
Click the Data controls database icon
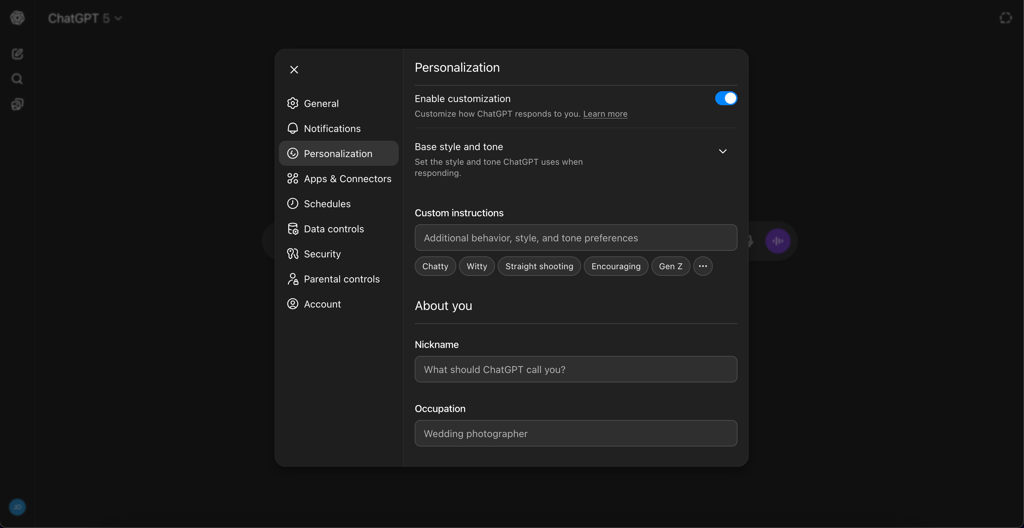point(293,229)
